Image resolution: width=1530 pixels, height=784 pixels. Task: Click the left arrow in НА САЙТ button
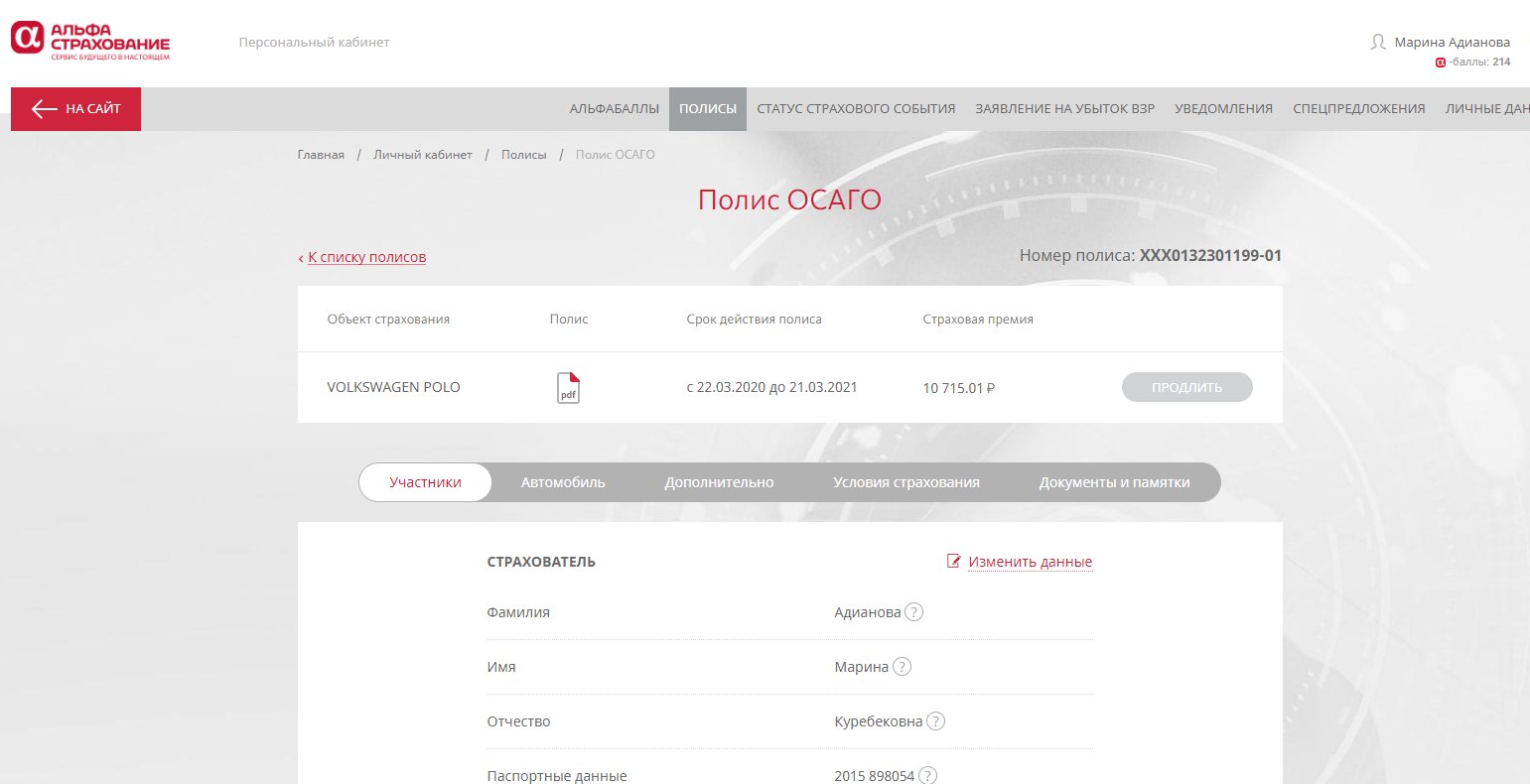pos(44,109)
